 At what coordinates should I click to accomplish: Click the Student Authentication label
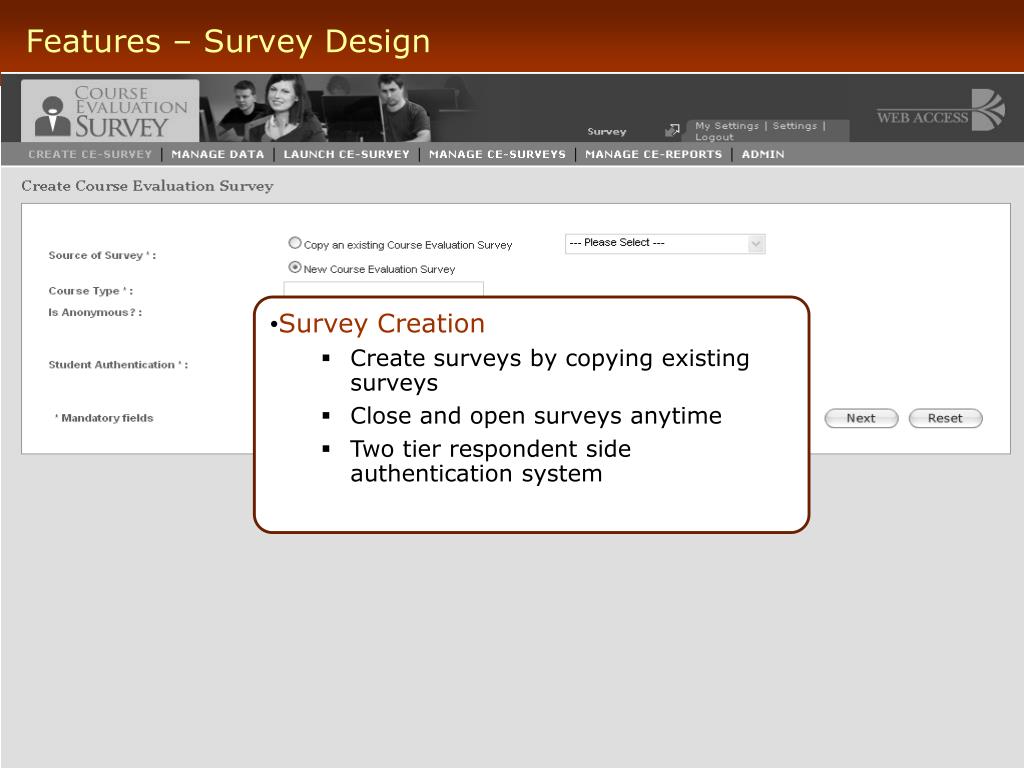(x=118, y=364)
